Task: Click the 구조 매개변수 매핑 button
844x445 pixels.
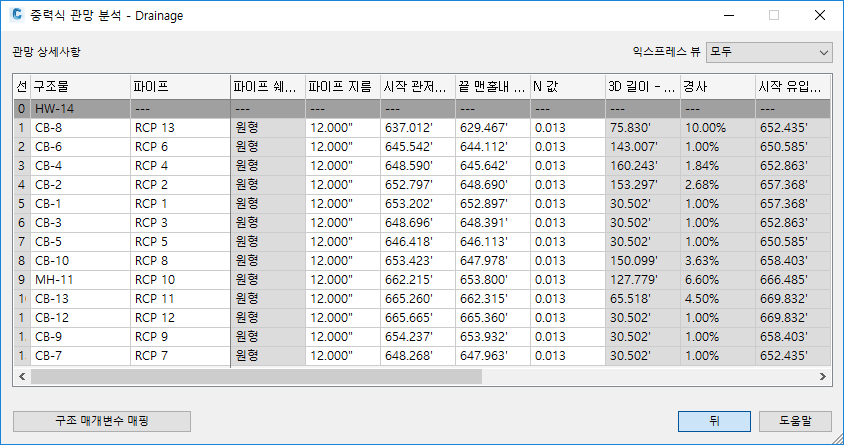Action: [x=102, y=421]
